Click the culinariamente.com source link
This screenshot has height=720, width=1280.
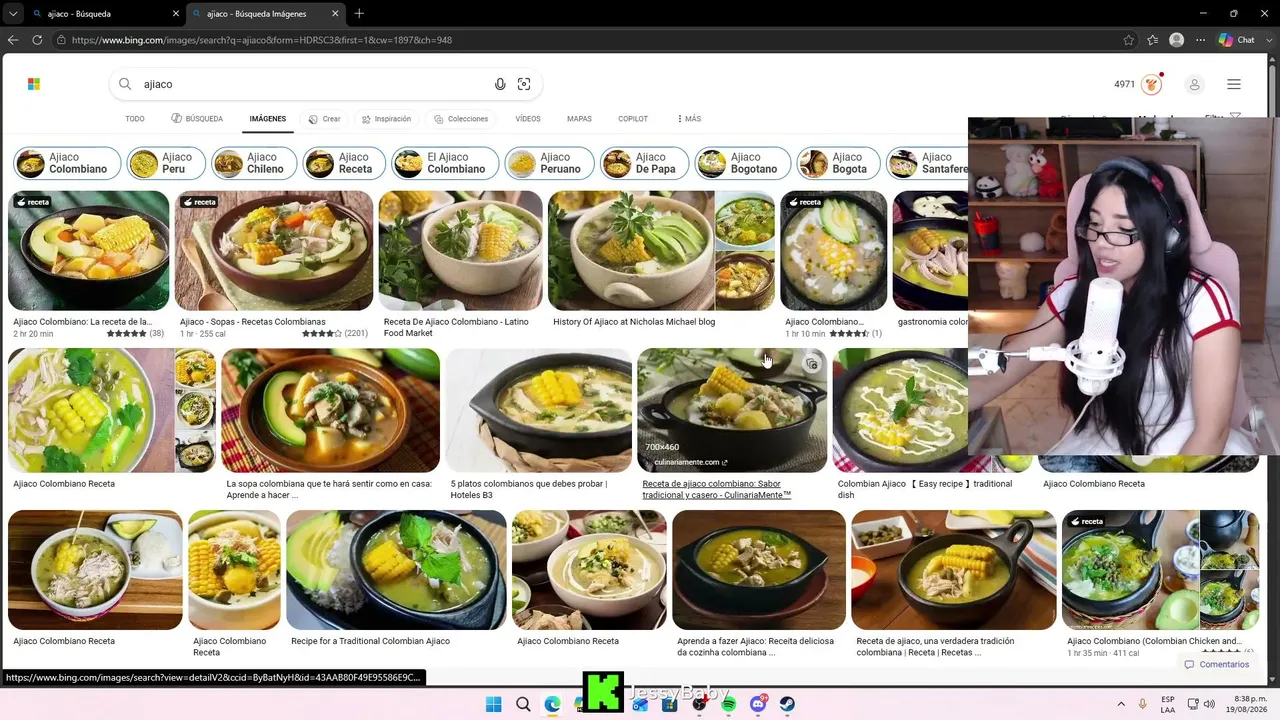click(x=690, y=462)
